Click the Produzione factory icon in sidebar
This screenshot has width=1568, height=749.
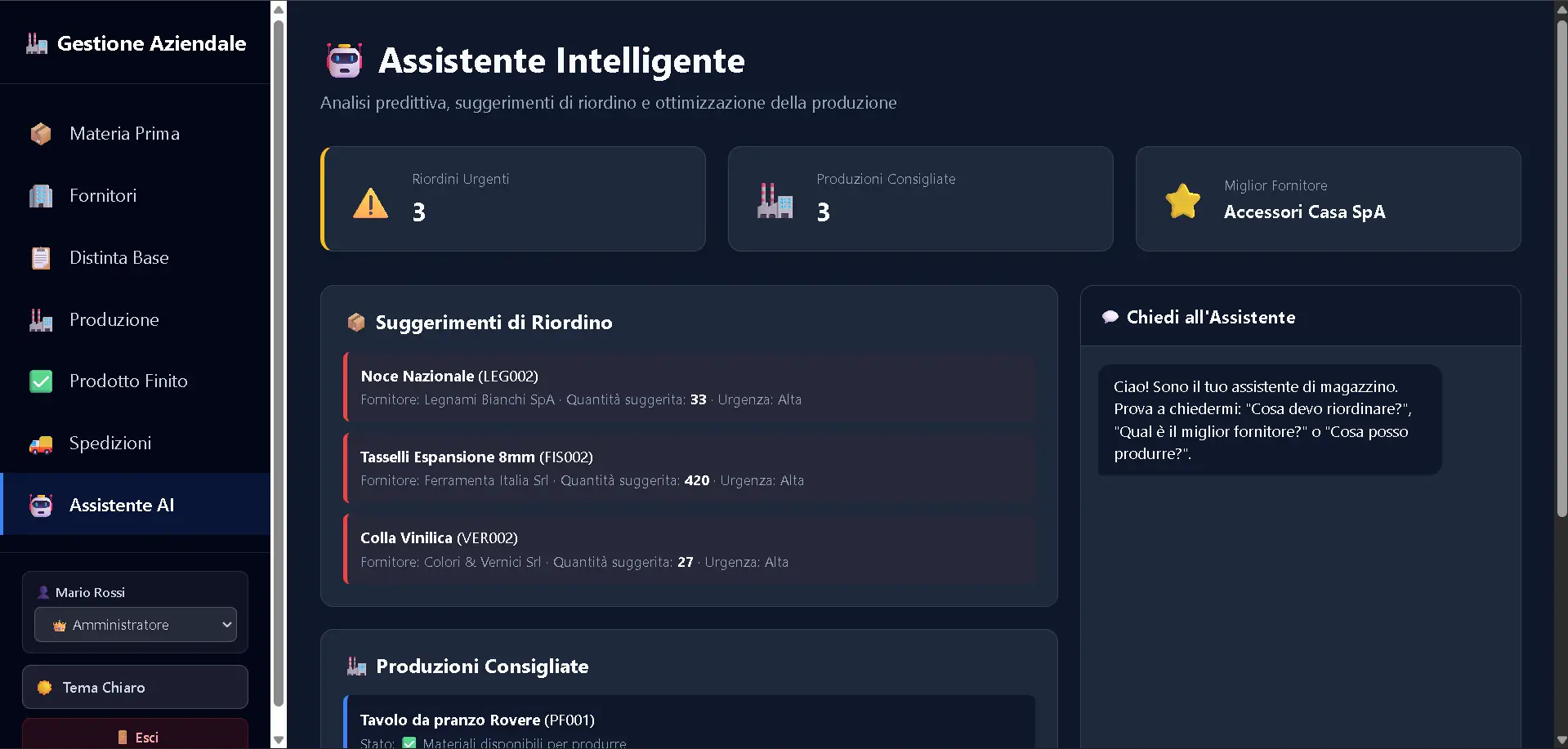click(x=41, y=319)
